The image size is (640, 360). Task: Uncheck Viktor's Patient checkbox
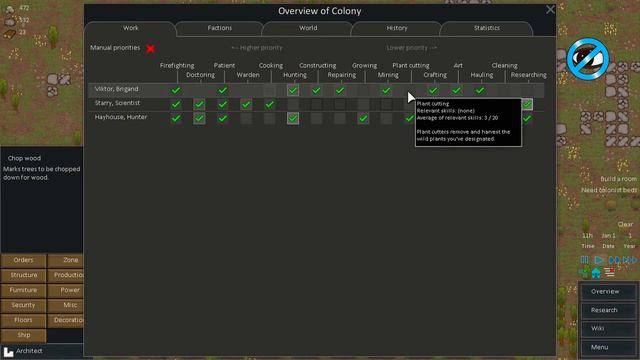click(x=223, y=90)
